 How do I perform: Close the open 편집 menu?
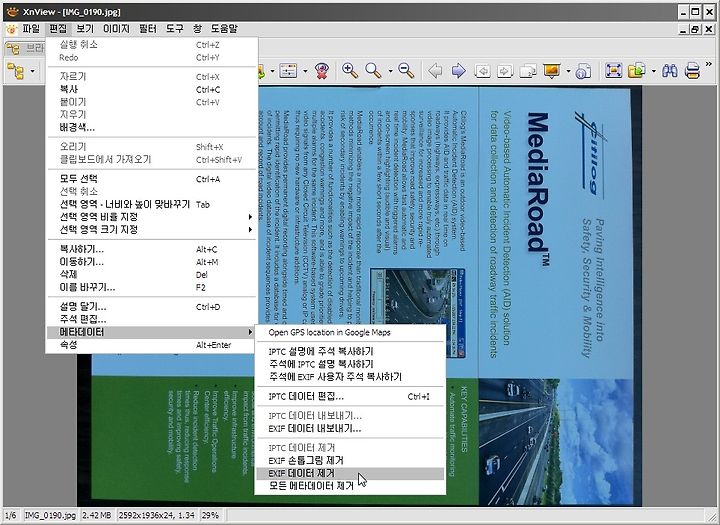tap(58, 29)
